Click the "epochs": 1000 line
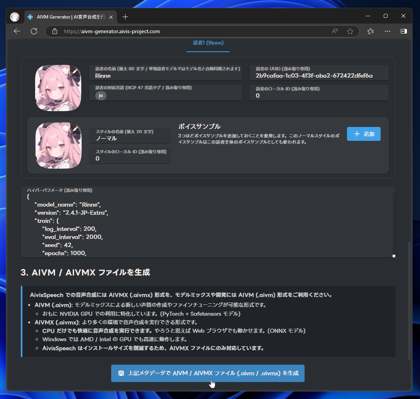 pyautogui.click(x=64, y=253)
